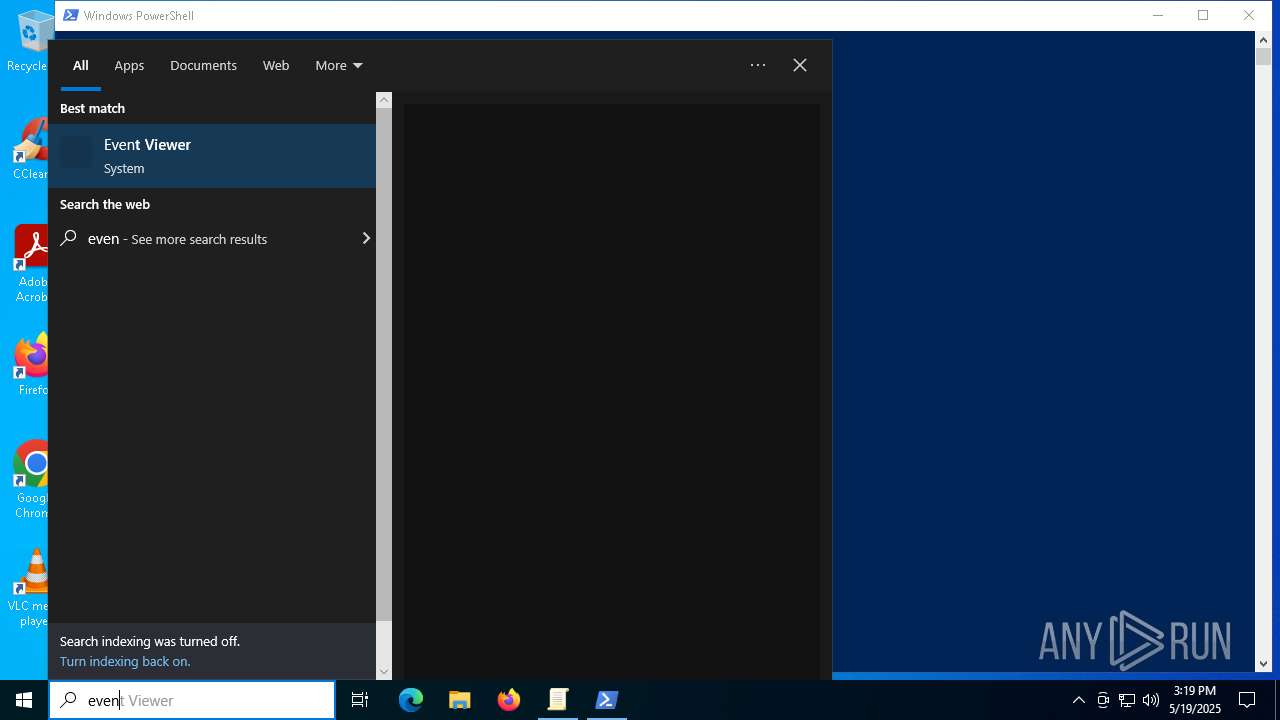This screenshot has height=720, width=1280.
Task: Open Task View from taskbar
Action: 360,700
